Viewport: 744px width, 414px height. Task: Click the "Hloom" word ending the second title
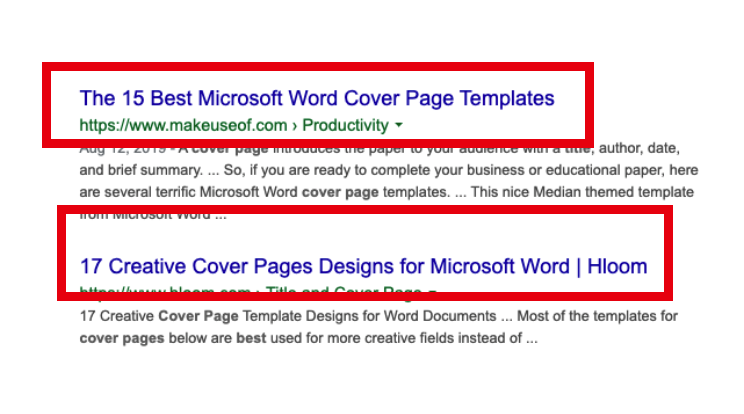pos(617,267)
